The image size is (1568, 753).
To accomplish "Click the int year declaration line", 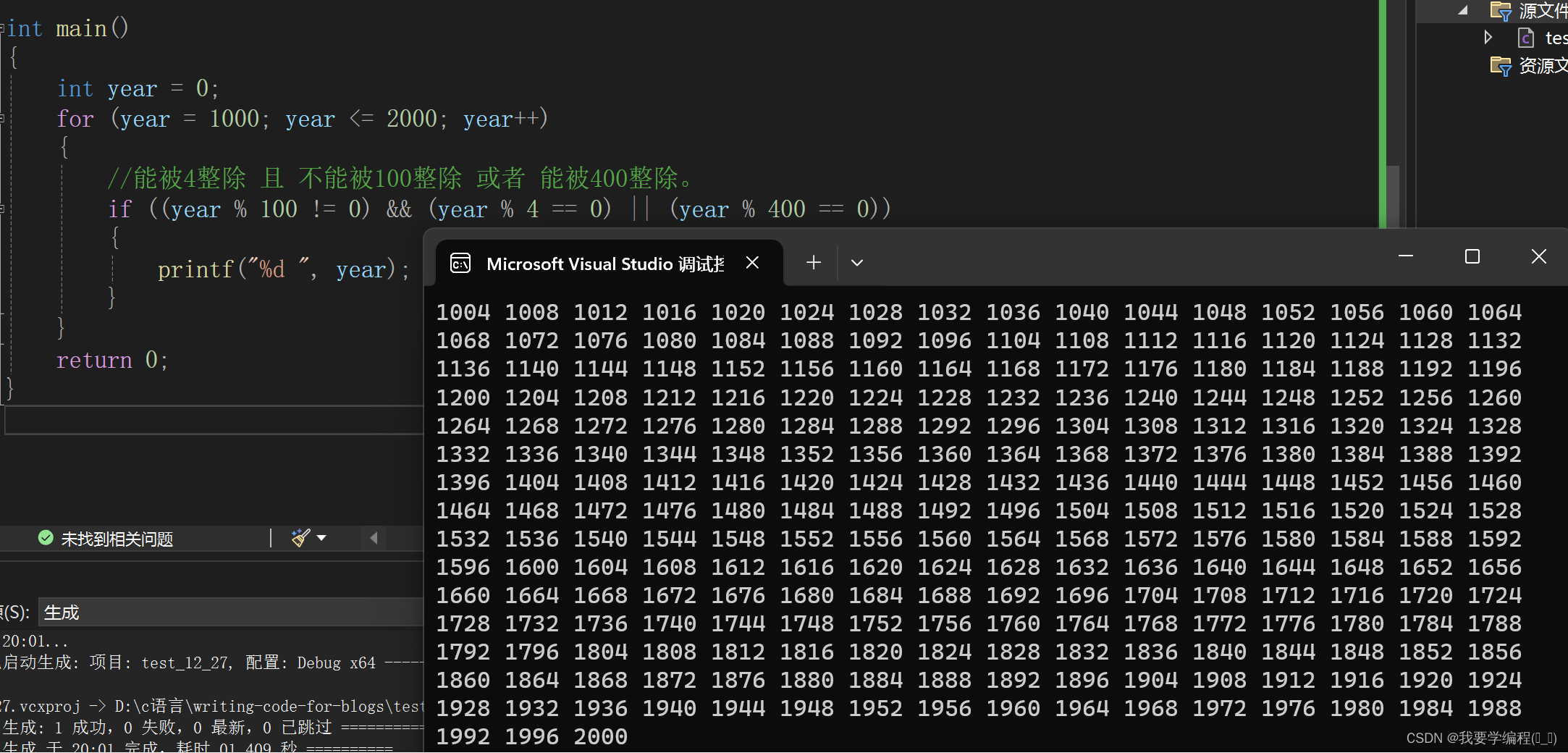I will (x=138, y=89).
